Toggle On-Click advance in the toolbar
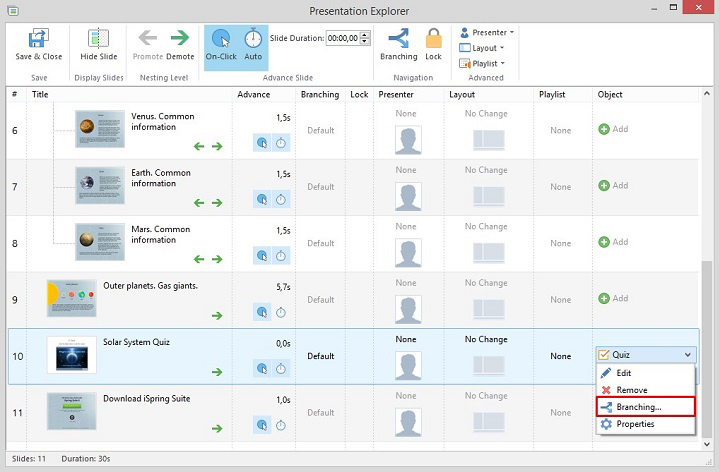Image resolution: width=719 pixels, height=472 pixels. point(221,40)
